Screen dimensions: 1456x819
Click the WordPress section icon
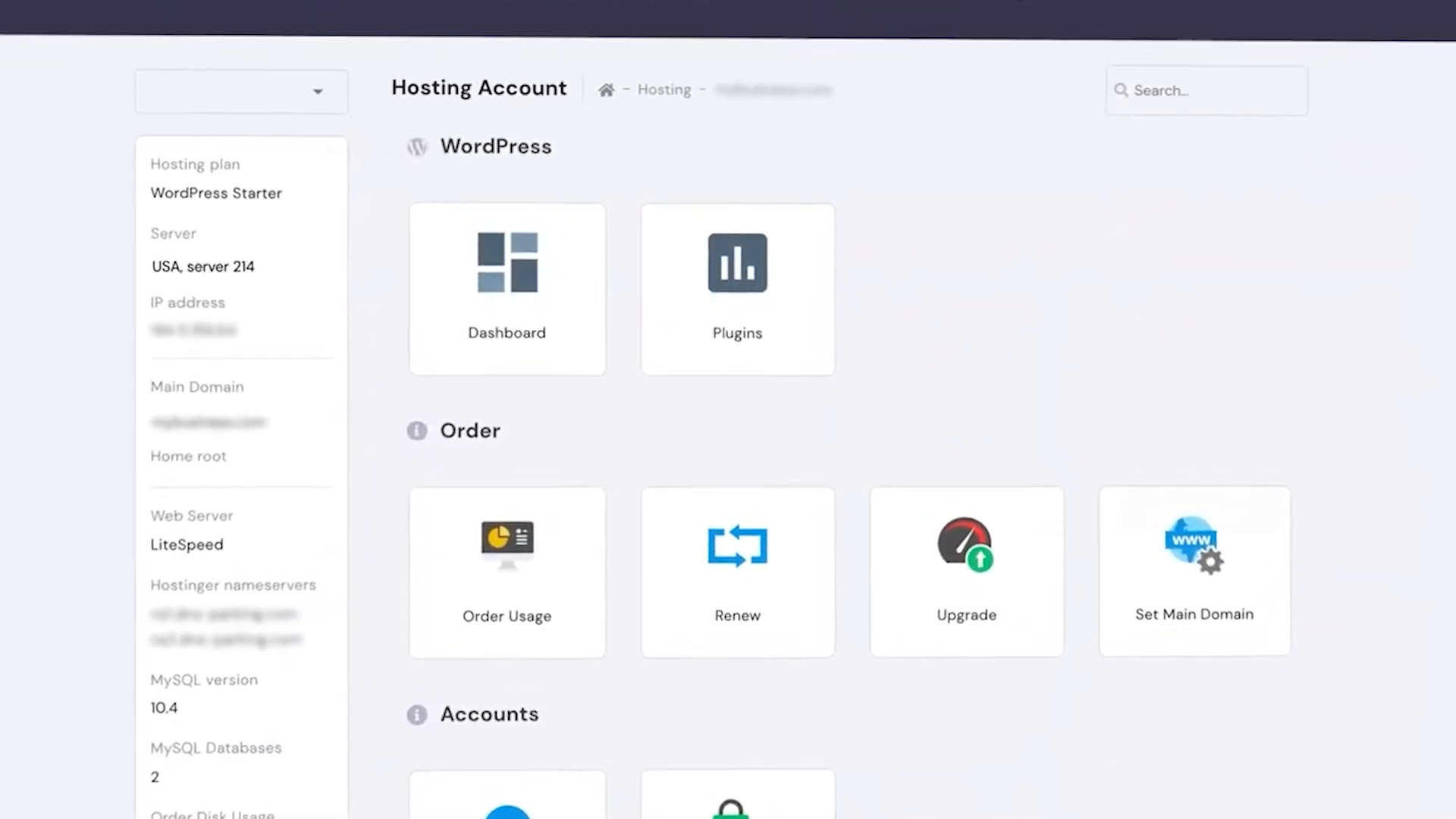coord(416,148)
